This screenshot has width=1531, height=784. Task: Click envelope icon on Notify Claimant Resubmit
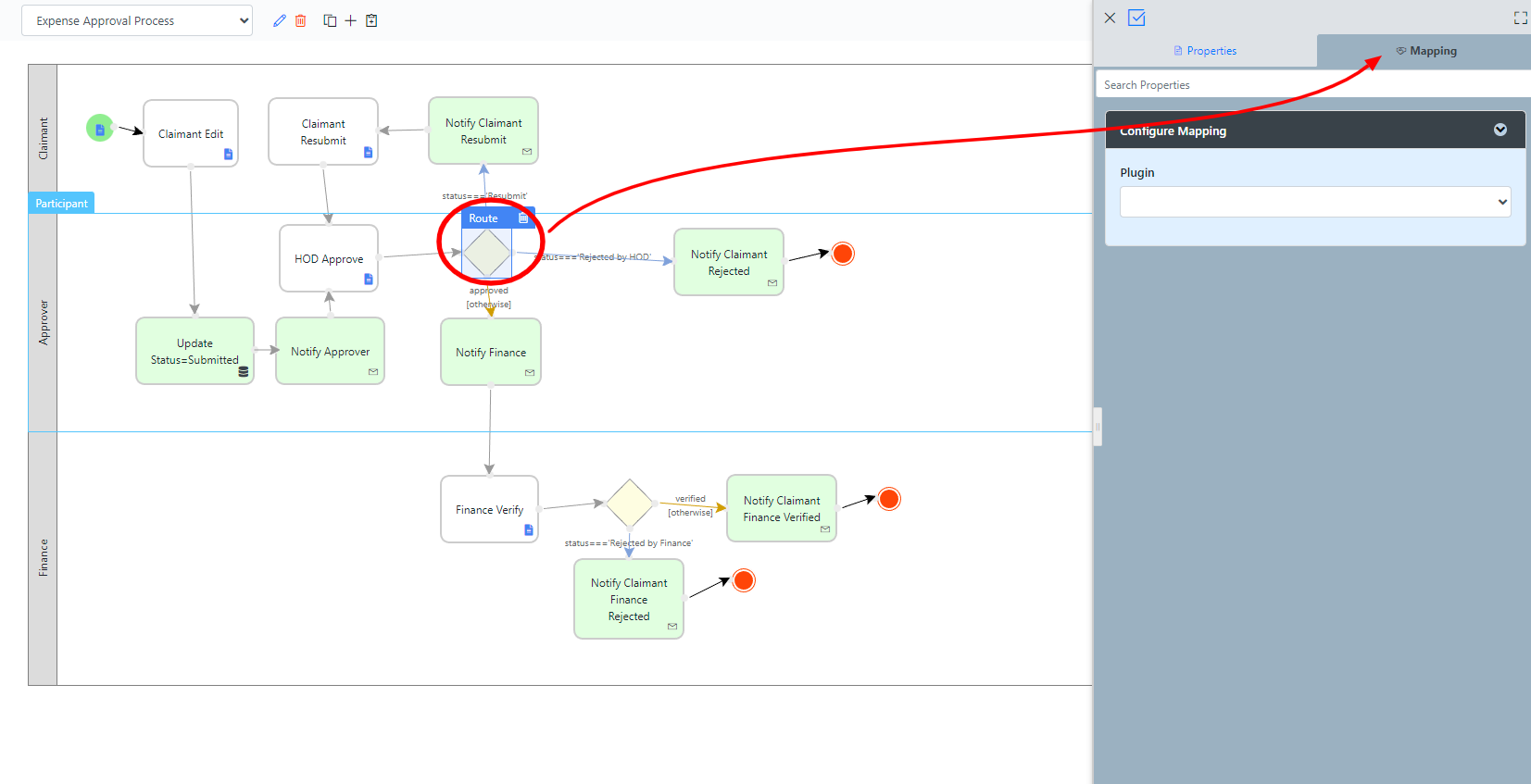[x=527, y=152]
